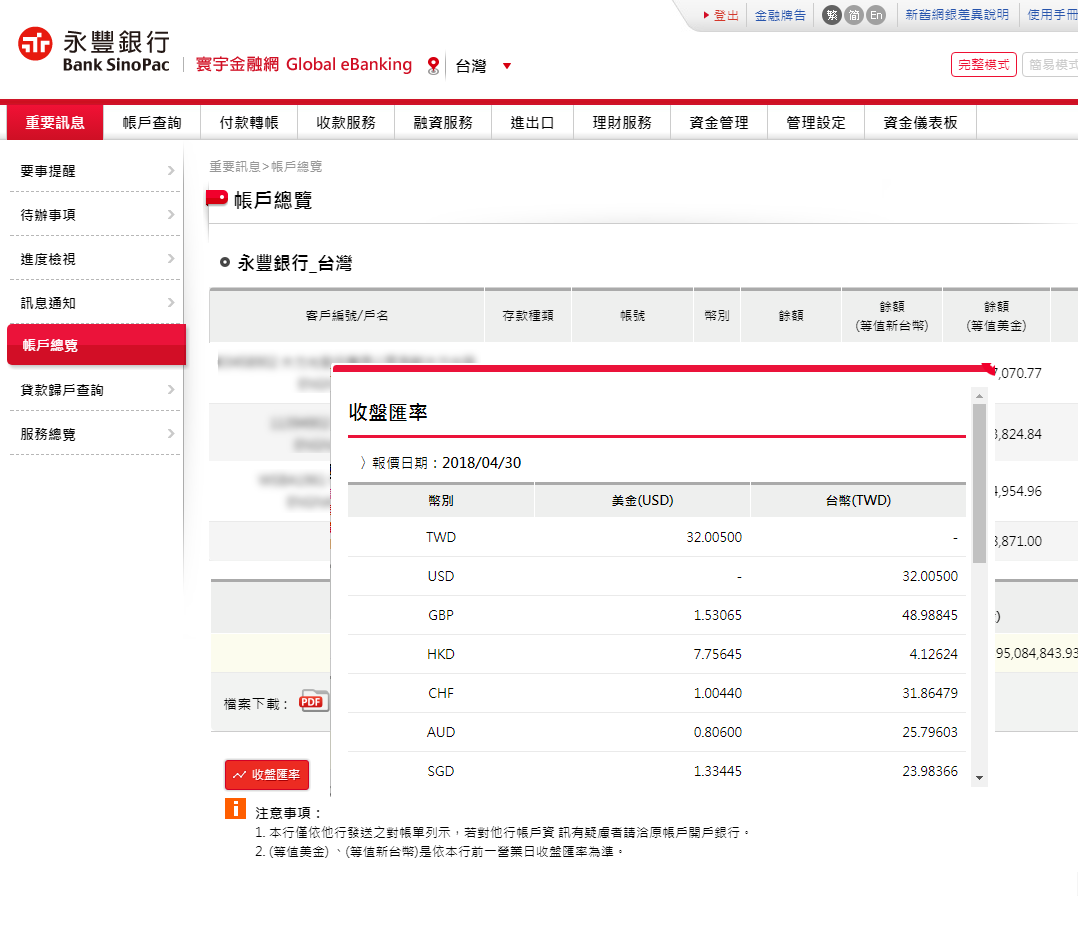Open the 進出口 main tab
Viewport: 1078px width, 925px height.
(532, 122)
